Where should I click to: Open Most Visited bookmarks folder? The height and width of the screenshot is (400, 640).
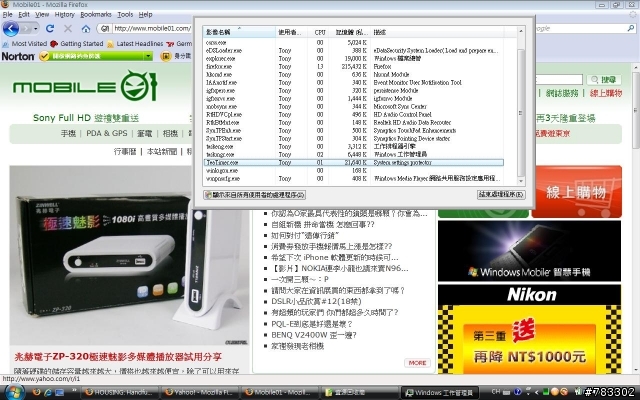coord(25,44)
